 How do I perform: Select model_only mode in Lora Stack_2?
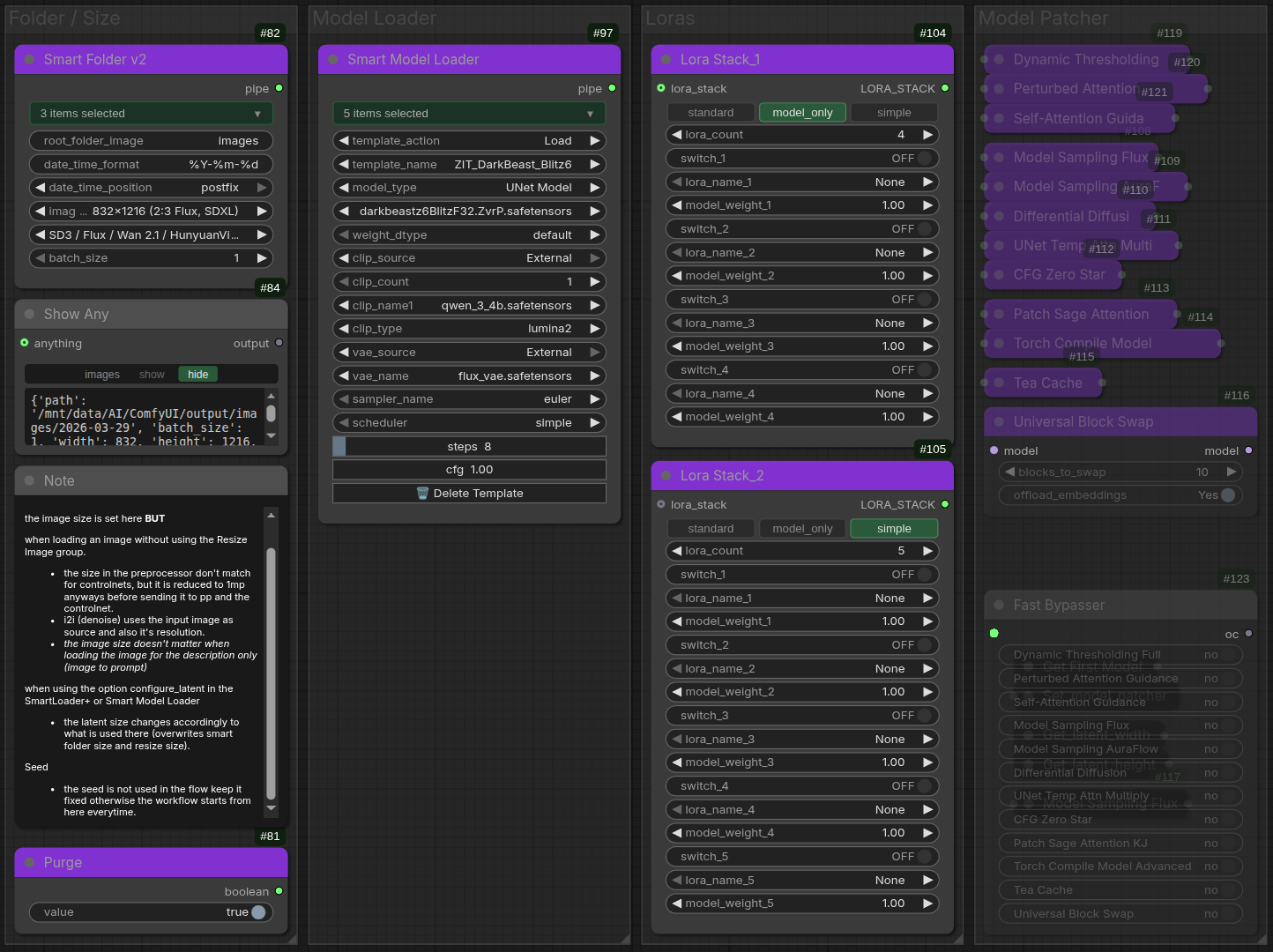point(802,529)
